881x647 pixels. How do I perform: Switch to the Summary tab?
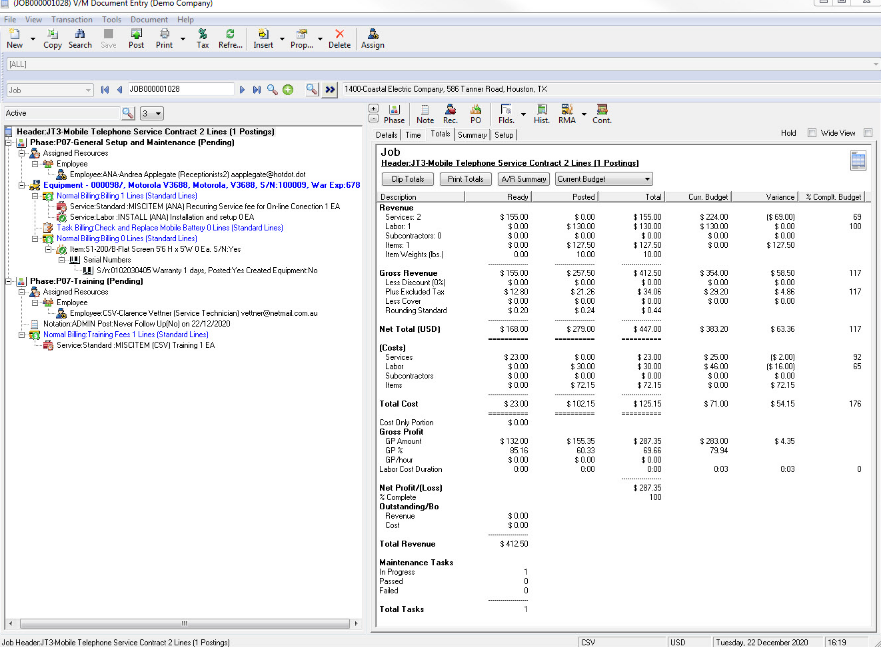[x=472, y=134]
